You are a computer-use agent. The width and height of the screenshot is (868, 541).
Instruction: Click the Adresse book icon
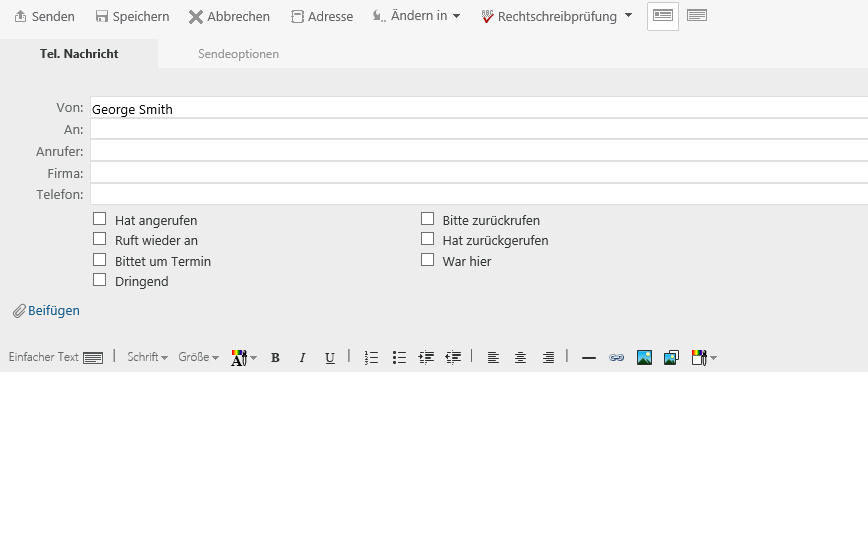tap(297, 17)
